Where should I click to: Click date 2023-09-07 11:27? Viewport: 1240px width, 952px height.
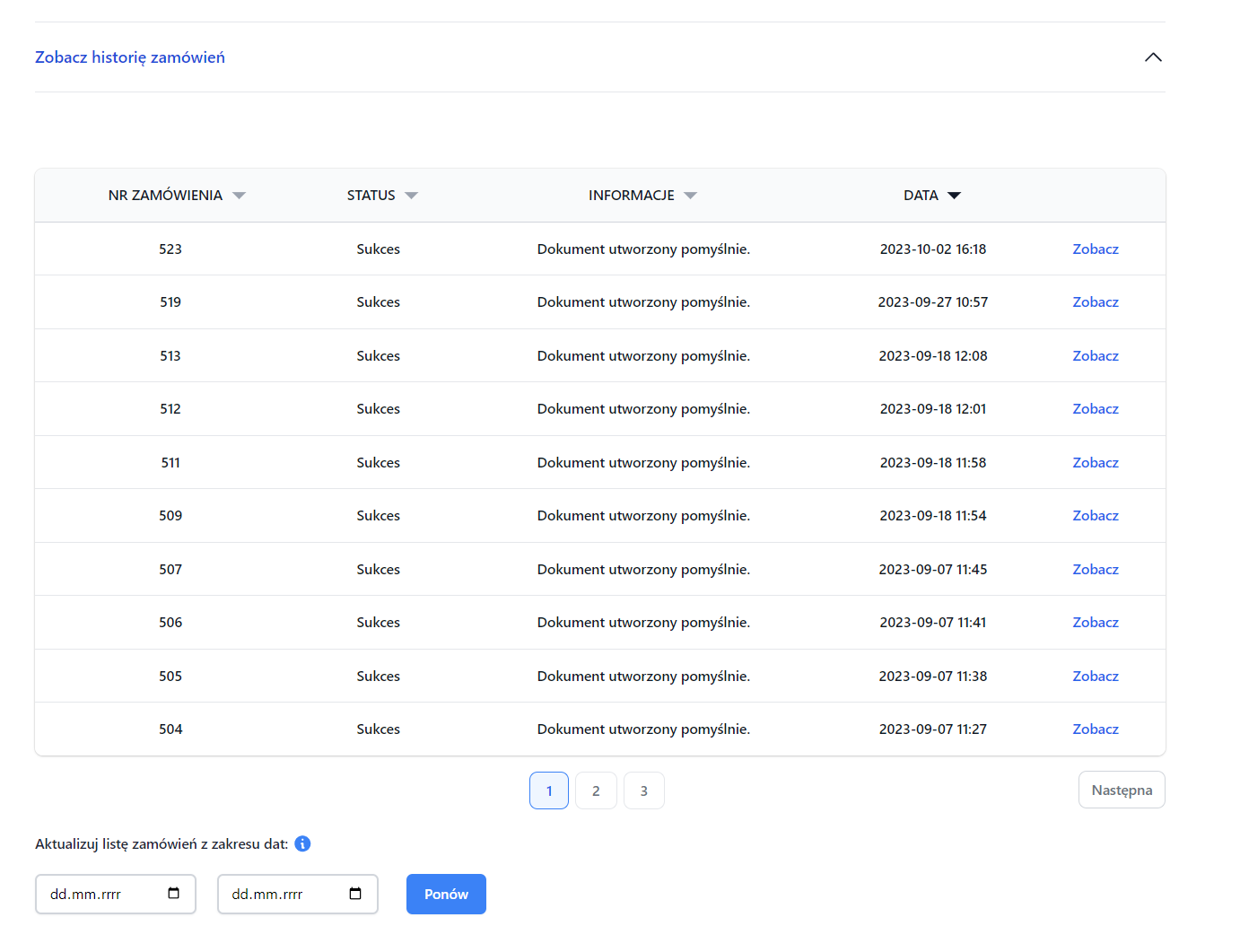933,729
